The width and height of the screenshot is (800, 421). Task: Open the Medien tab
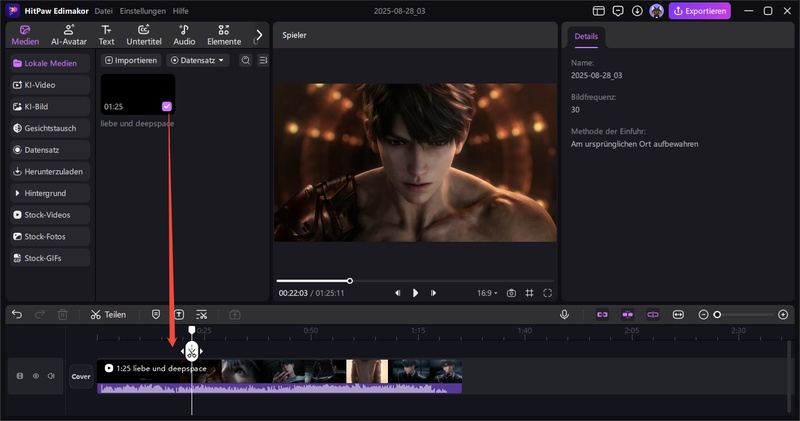(25, 35)
